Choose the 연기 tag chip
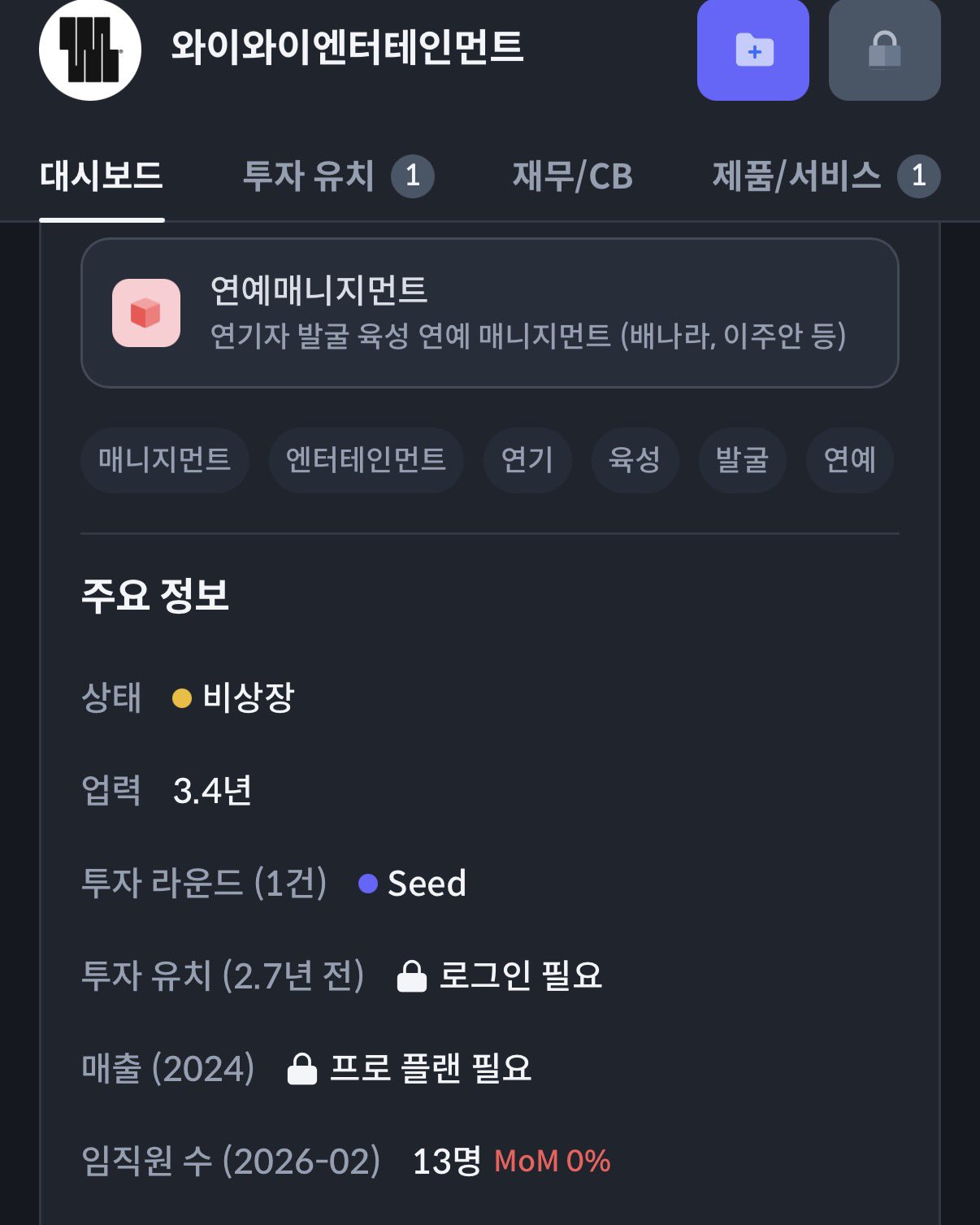Viewport: 980px width, 1225px height. [527, 460]
